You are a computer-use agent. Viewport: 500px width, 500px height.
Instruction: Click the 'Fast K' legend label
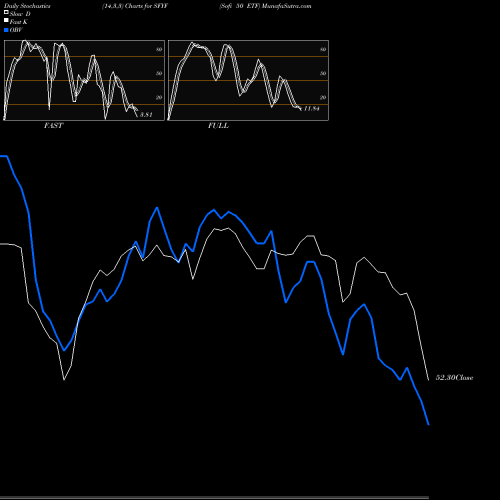click(19, 22)
